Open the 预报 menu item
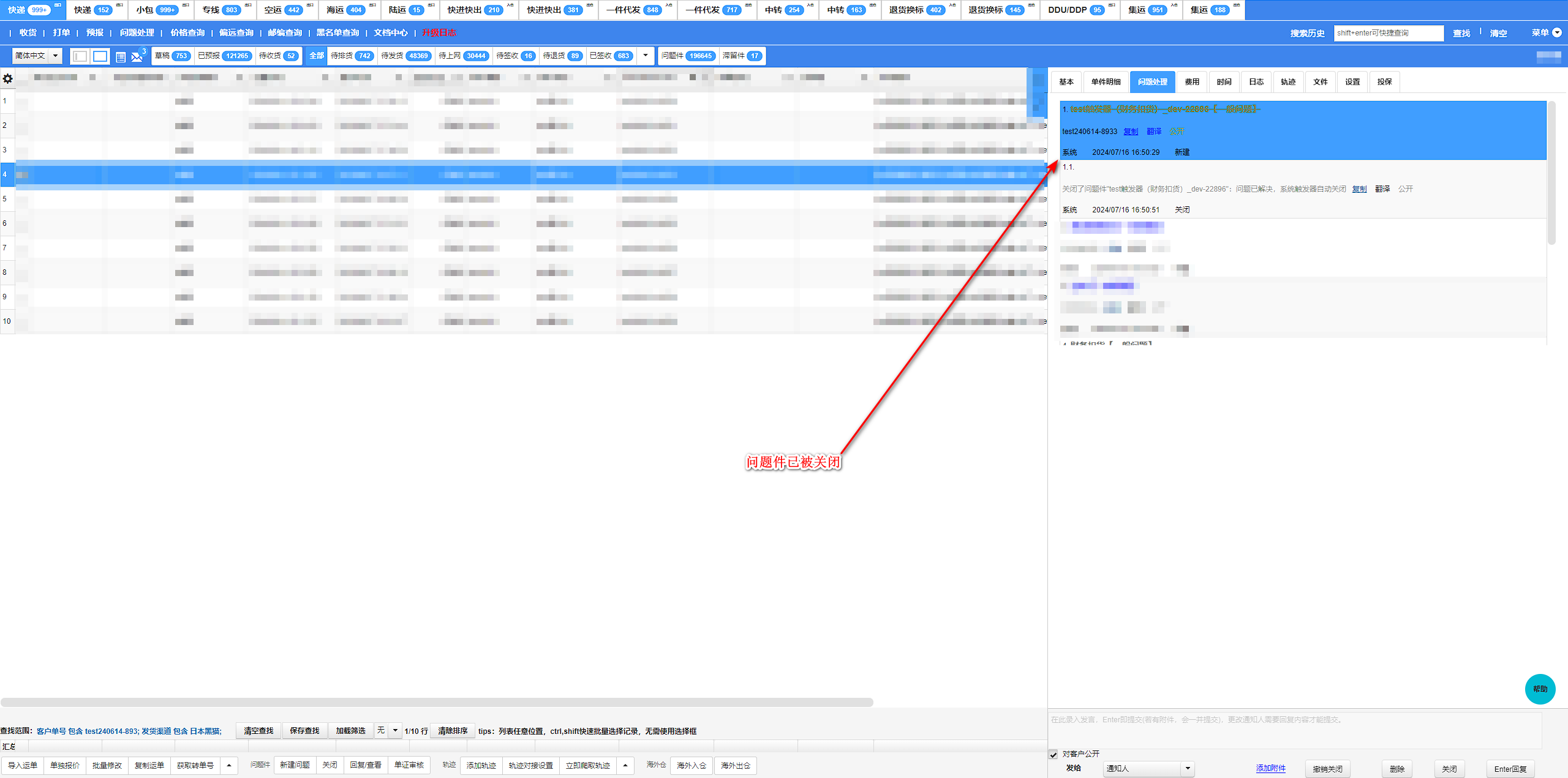This screenshot has height=778, width=1568. [x=95, y=33]
